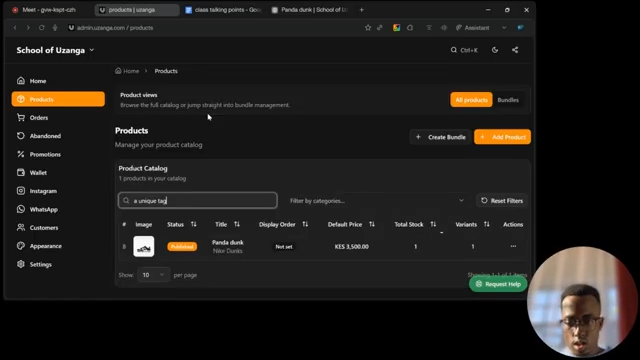
Task: Click the Reset Filters refresh icon
Action: point(484,200)
